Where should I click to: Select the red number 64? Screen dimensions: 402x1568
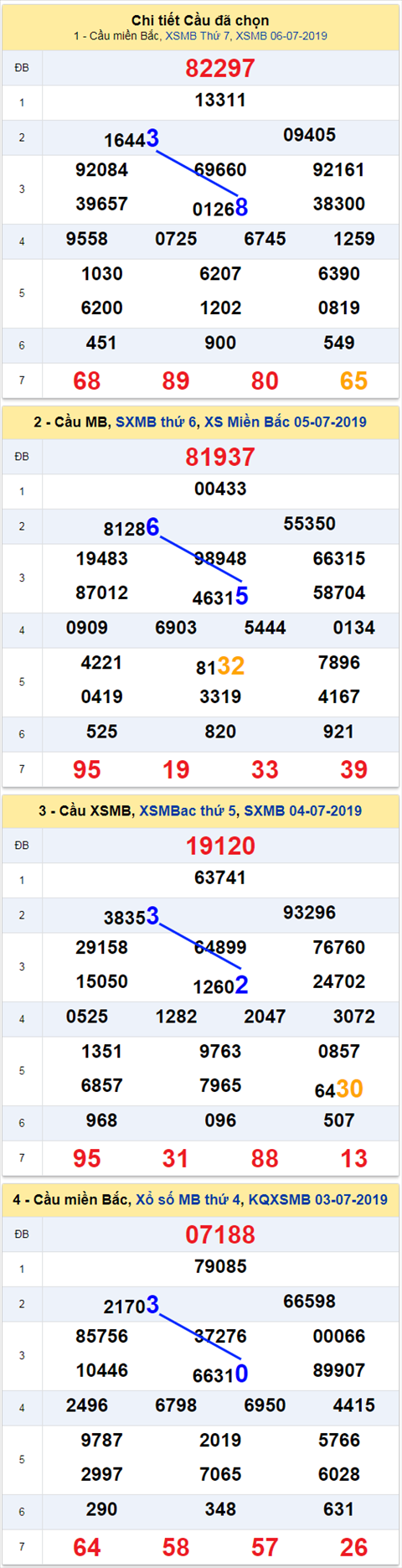pyautogui.click(x=87, y=1548)
